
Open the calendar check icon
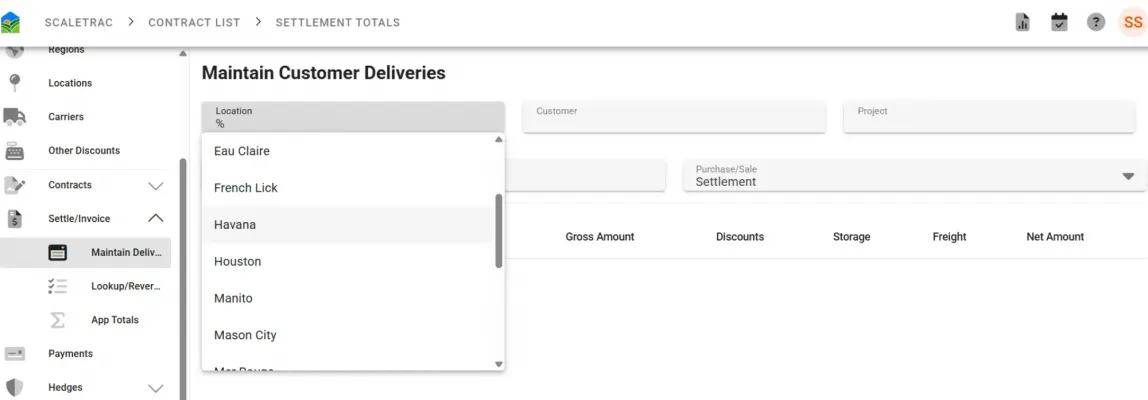(x=1059, y=22)
